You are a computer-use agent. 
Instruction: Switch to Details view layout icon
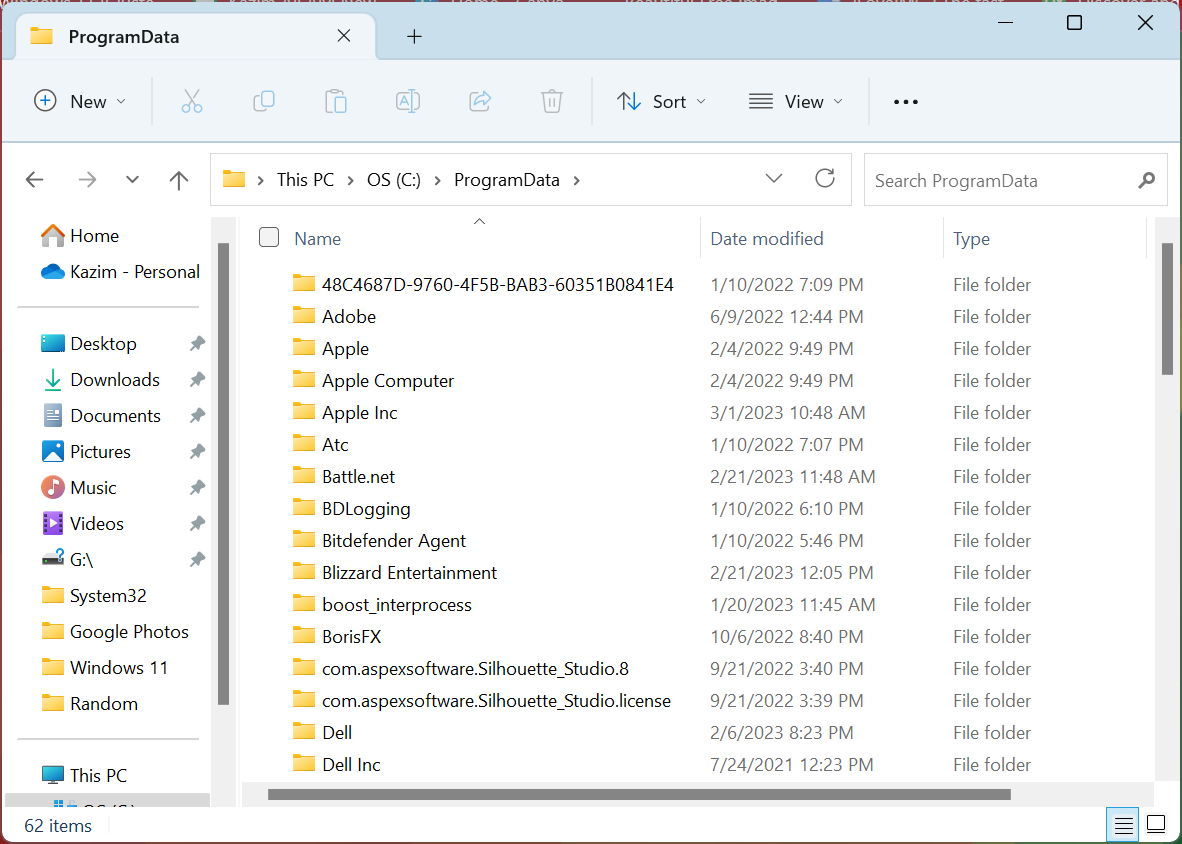[1123, 825]
